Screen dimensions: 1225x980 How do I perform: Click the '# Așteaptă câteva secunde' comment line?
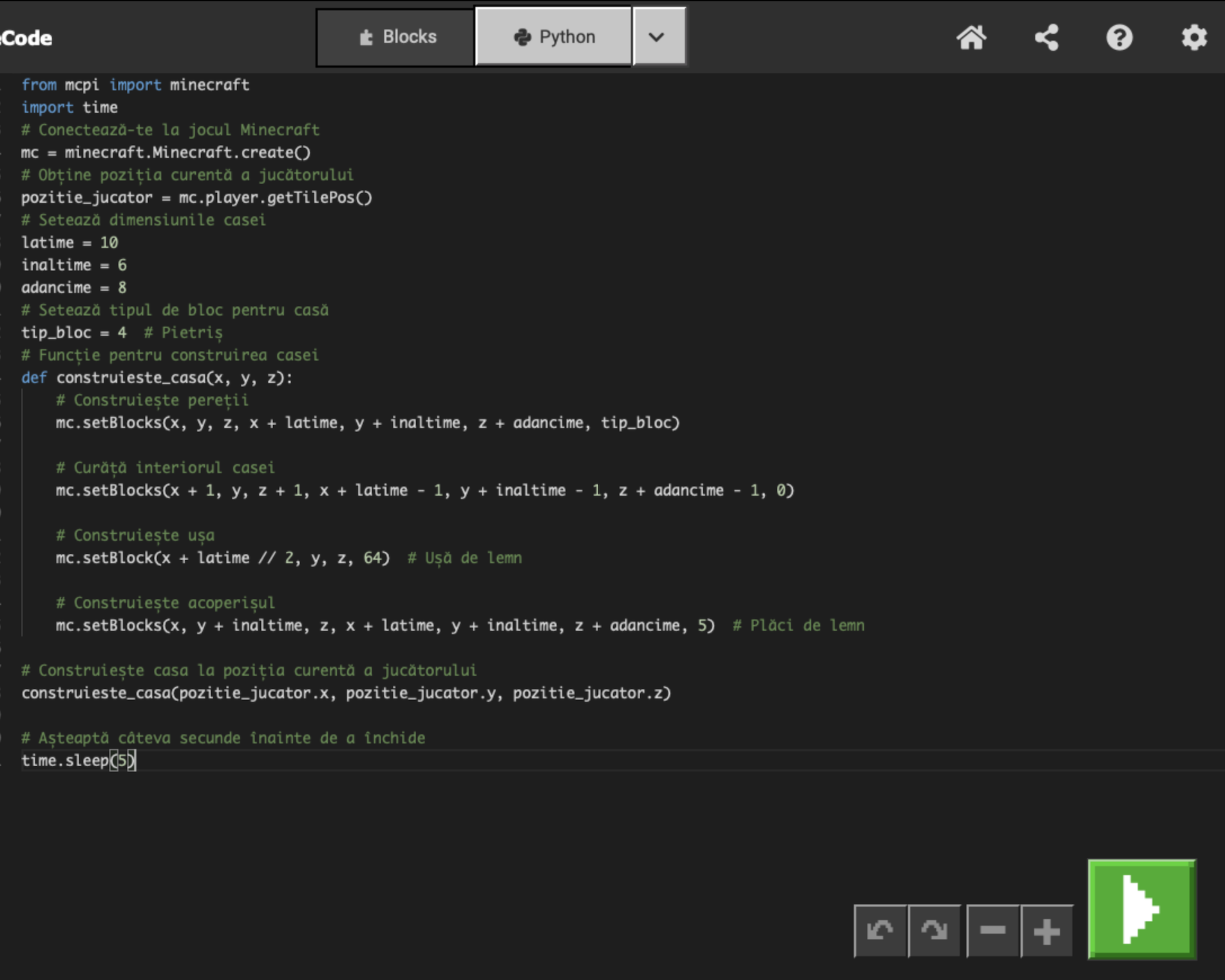coord(223,739)
